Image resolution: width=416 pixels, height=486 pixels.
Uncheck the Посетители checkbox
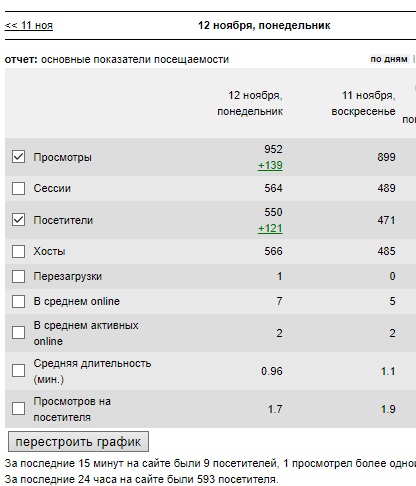coord(18,220)
